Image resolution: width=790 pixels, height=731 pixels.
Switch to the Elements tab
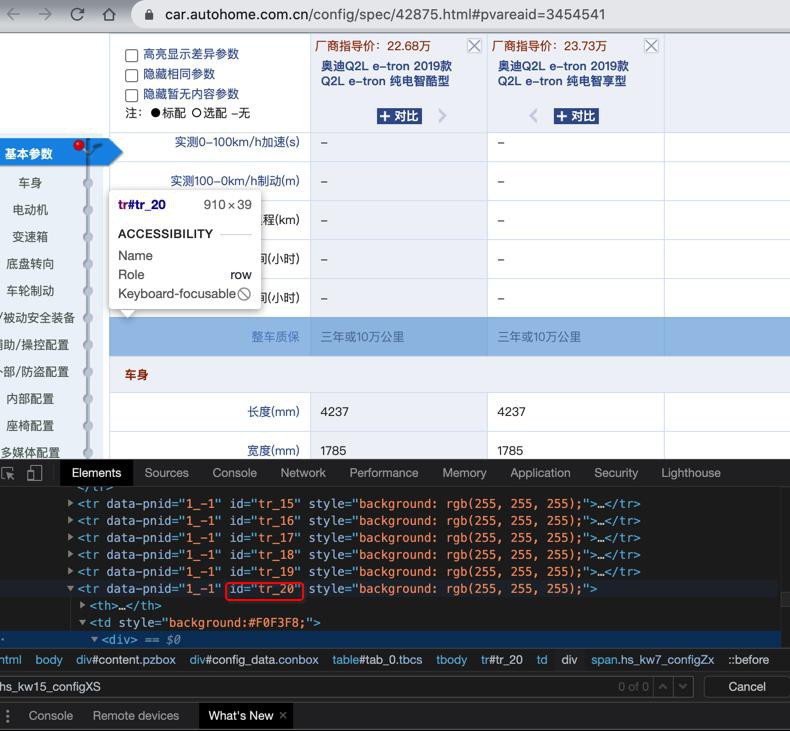pos(96,473)
